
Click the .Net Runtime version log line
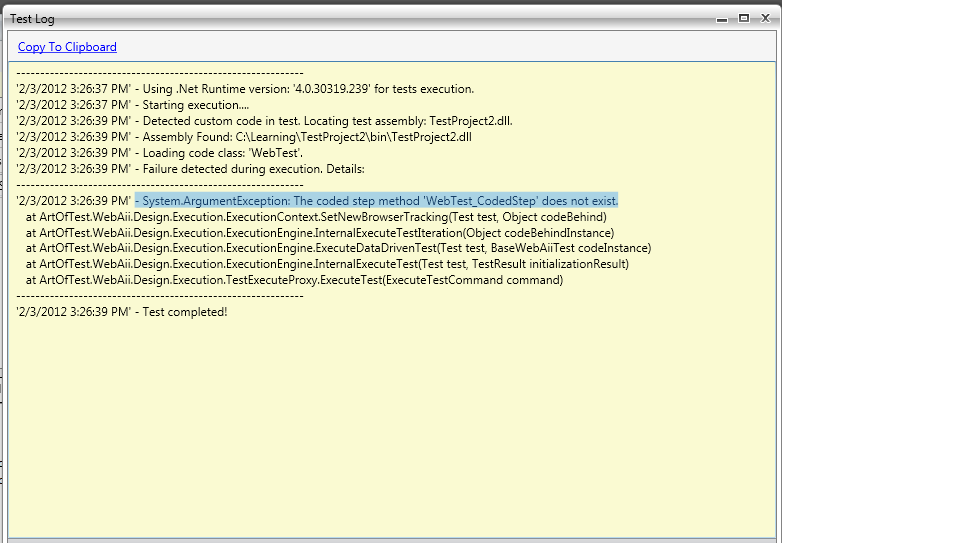pyautogui.click(x=245, y=89)
